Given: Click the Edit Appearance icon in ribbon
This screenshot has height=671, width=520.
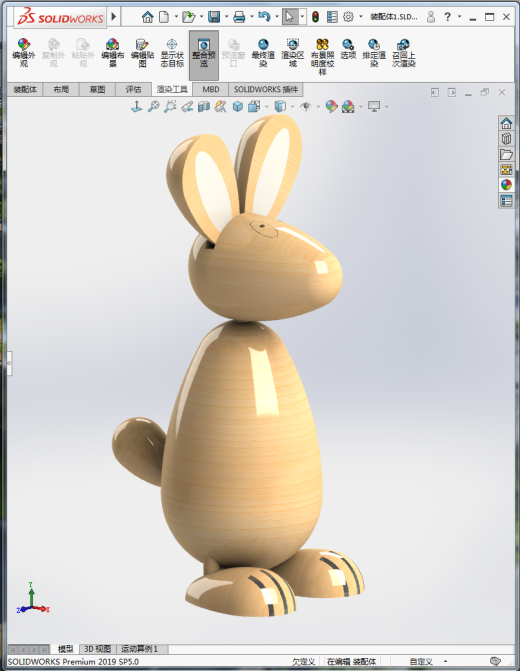Looking at the screenshot, I should tap(24, 52).
